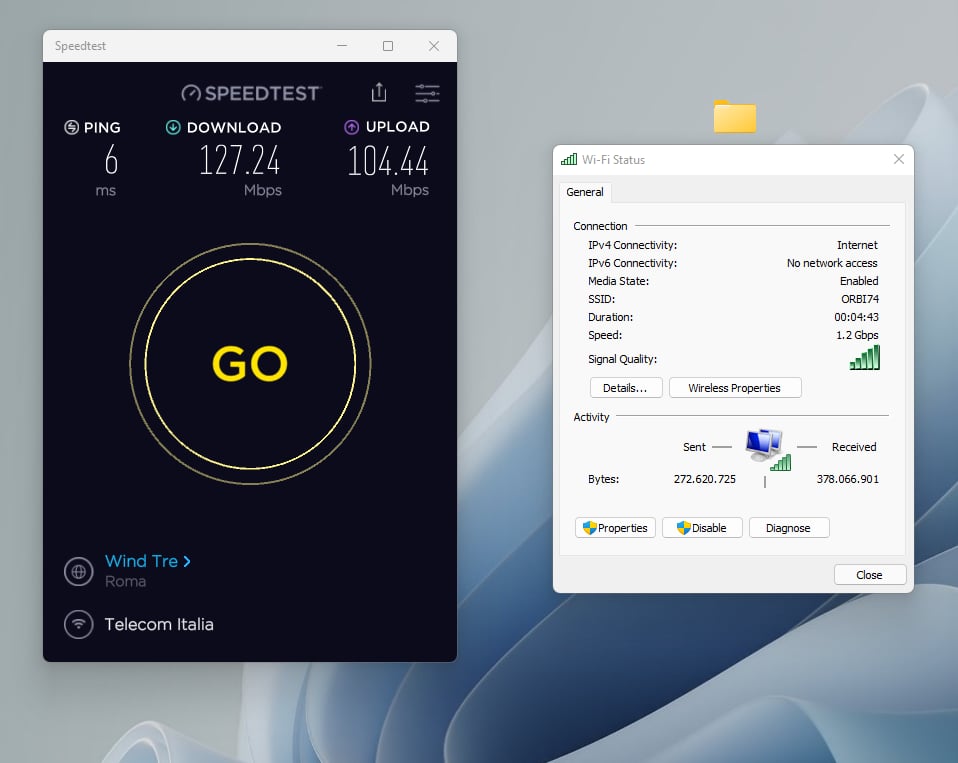958x763 pixels.
Task: Click the Enabled media state value
Action: tap(859, 281)
